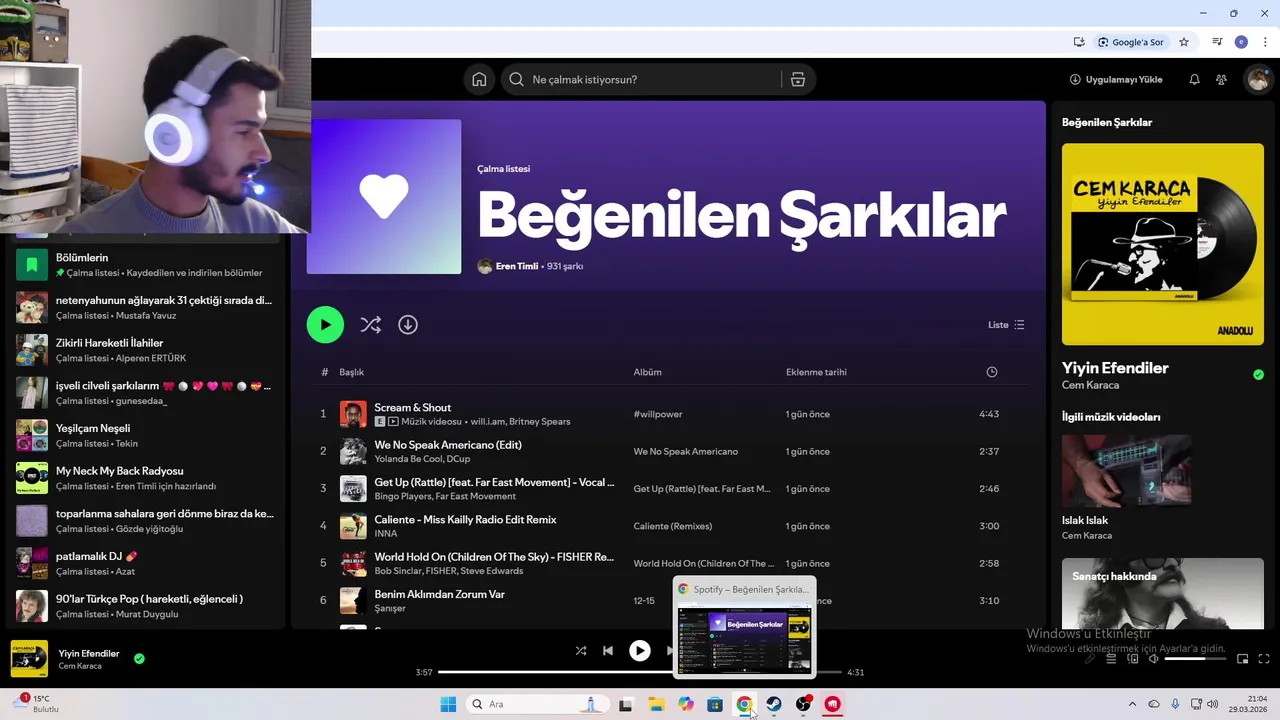Image resolution: width=1280 pixels, height=720 pixels.
Task: Open the notifications bell in Spotify header
Action: click(1194, 80)
